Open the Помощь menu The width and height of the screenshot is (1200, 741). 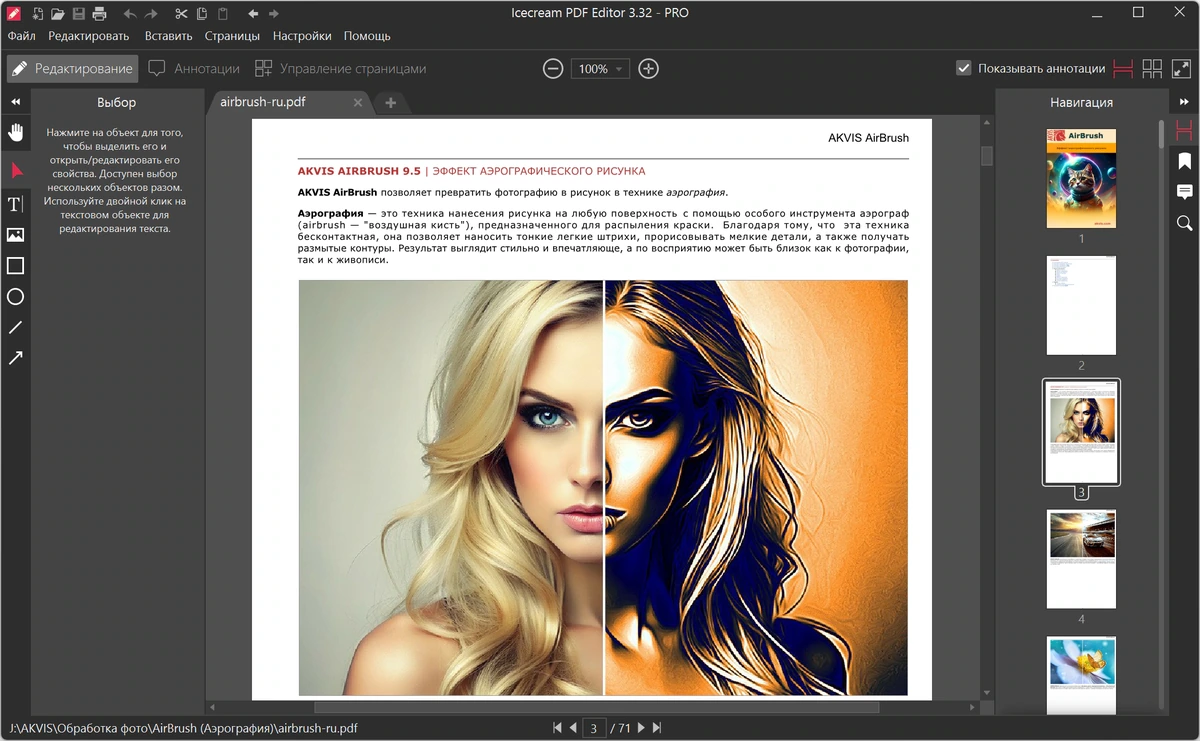pyautogui.click(x=367, y=36)
